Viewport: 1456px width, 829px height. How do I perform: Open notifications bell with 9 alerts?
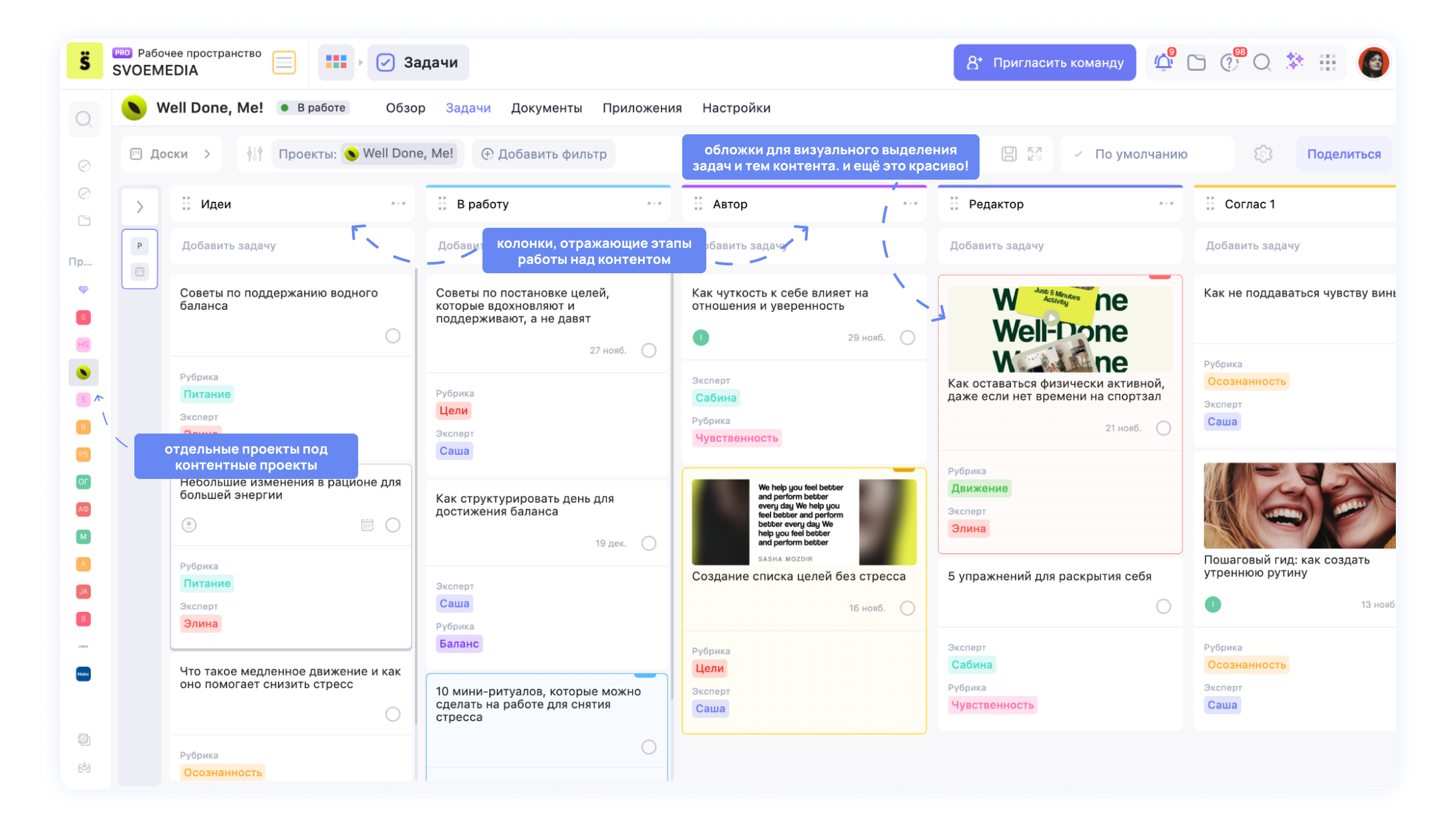[1163, 61]
